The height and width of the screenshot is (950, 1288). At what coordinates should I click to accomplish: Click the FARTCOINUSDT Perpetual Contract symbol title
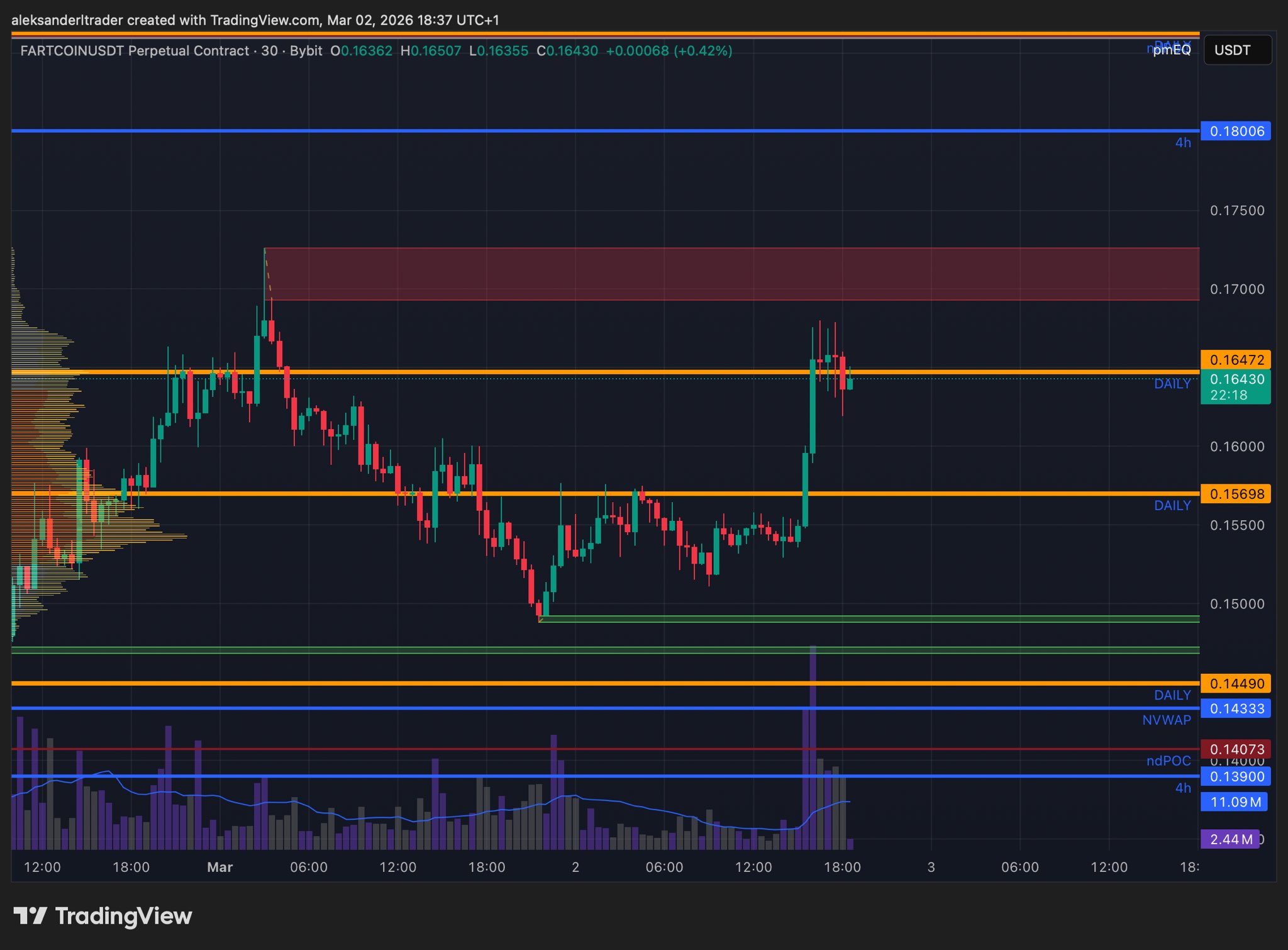[135, 51]
